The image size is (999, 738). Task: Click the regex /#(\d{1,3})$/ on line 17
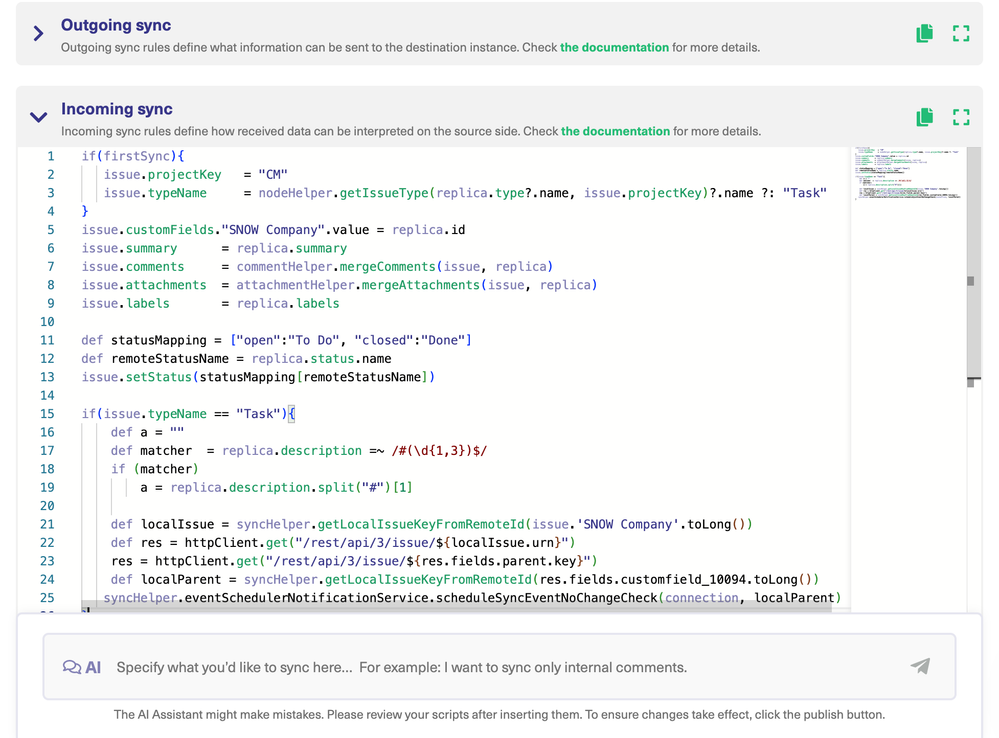[x=439, y=451]
